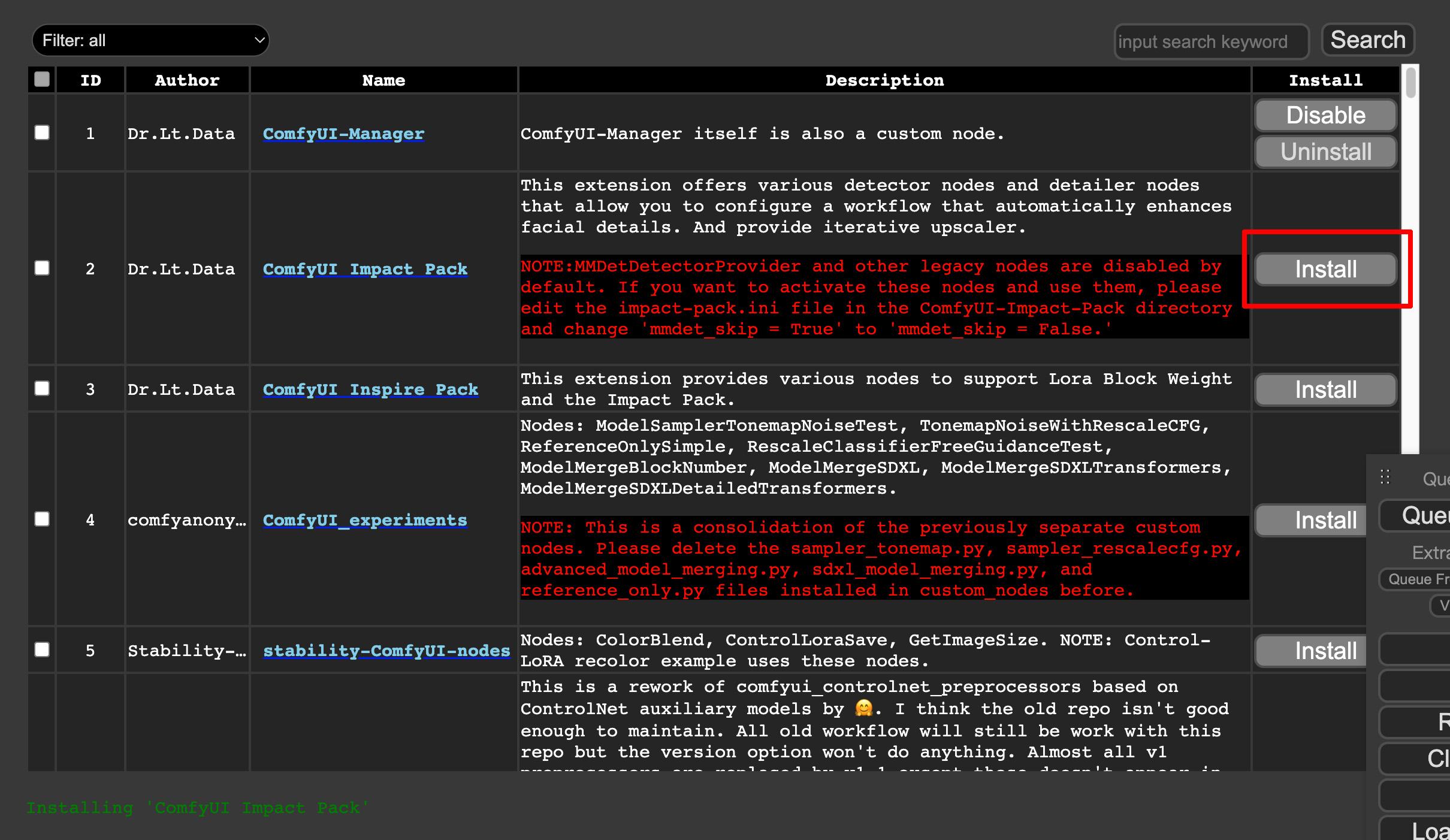Check the ComfyUI-Manager row checkbox

point(42,132)
